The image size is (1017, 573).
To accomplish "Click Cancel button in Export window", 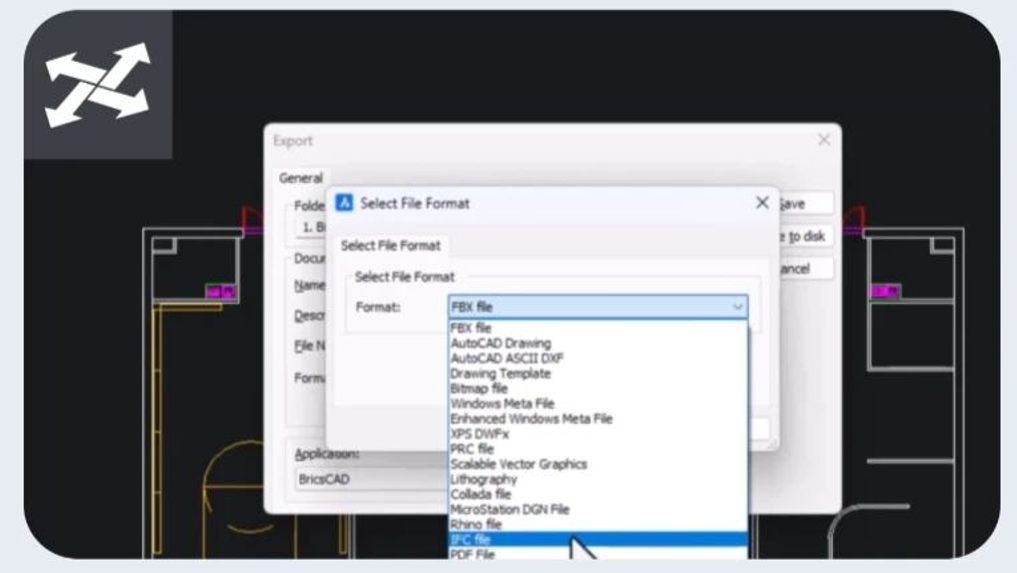I will (x=804, y=269).
